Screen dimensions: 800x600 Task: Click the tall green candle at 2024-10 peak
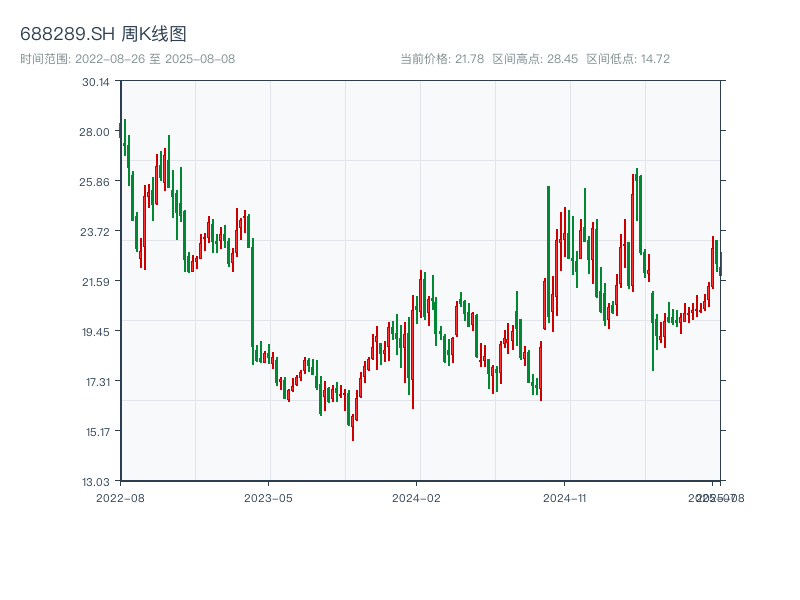[x=548, y=255]
